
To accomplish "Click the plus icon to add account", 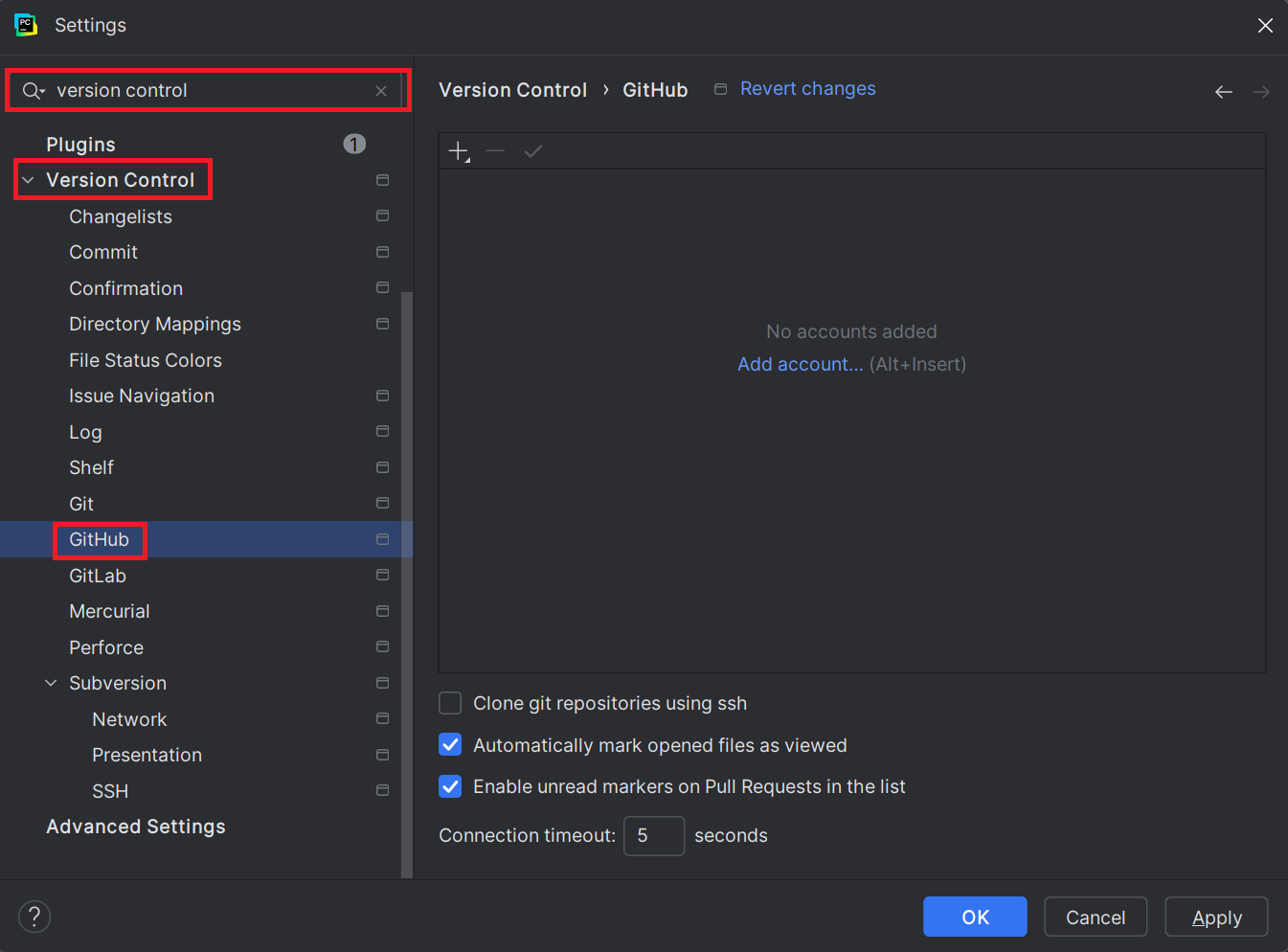I will coord(458,150).
